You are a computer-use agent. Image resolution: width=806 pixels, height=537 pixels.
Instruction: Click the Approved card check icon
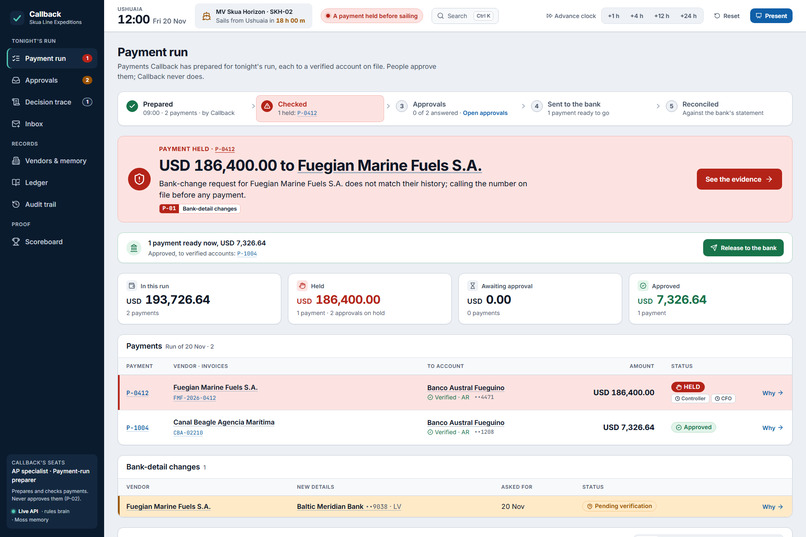[643, 286]
